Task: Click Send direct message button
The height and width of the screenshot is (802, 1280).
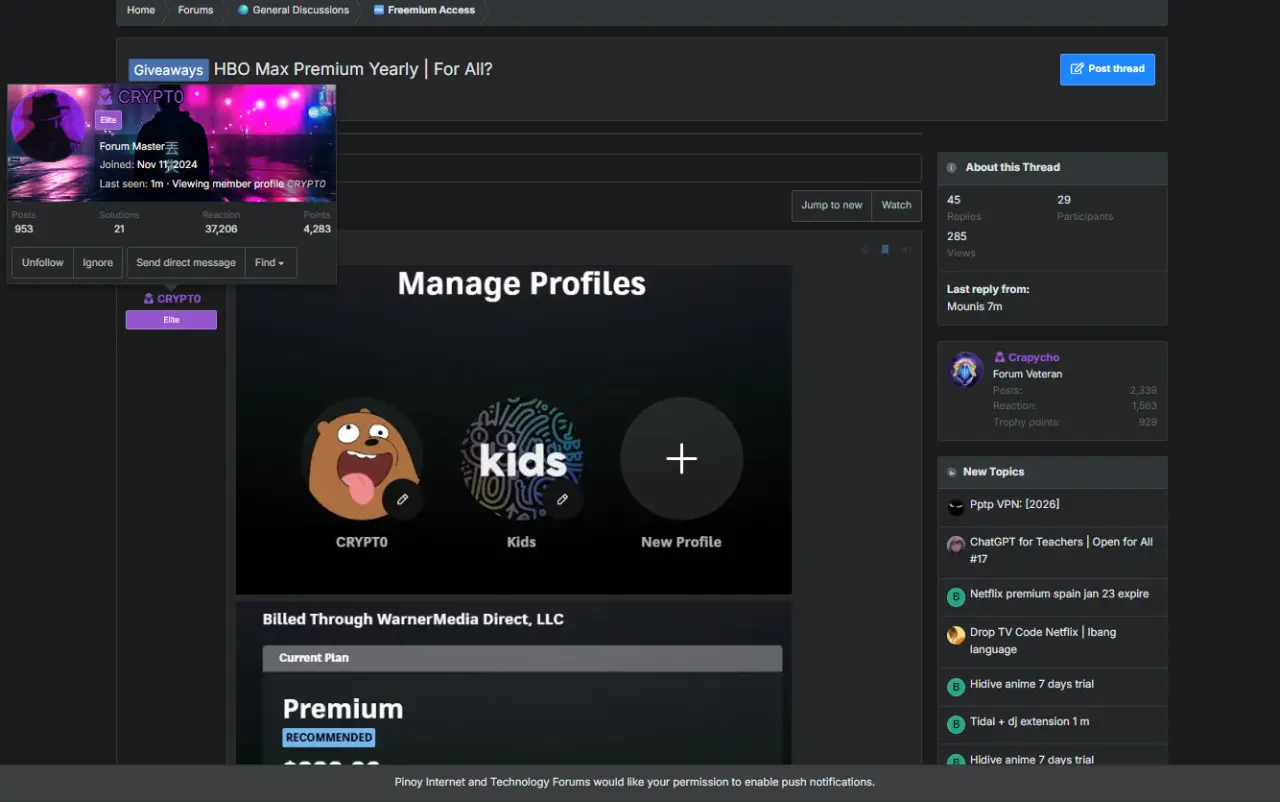Action: coord(186,263)
